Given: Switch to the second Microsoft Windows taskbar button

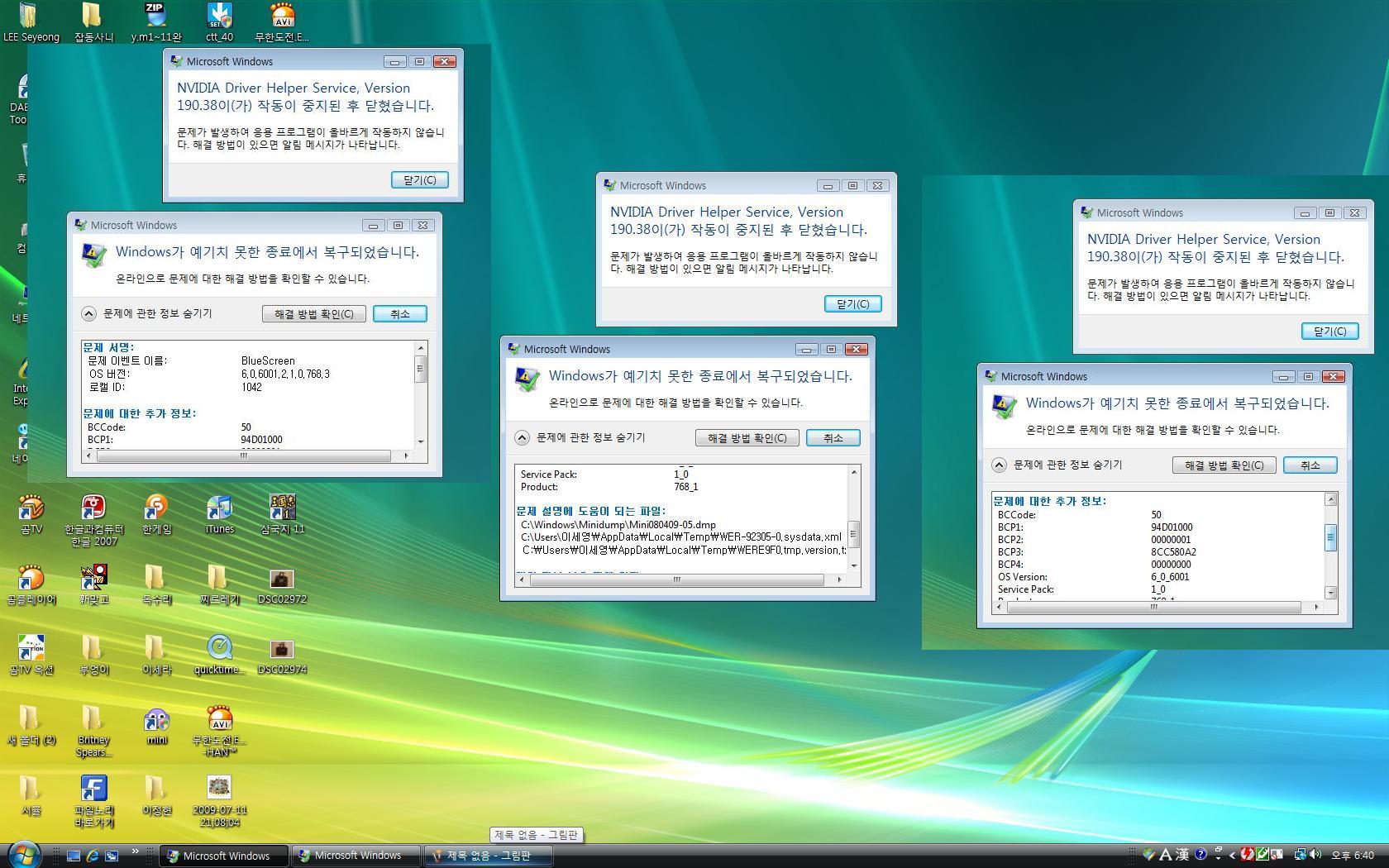Looking at the screenshot, I should tap(356, 856).
